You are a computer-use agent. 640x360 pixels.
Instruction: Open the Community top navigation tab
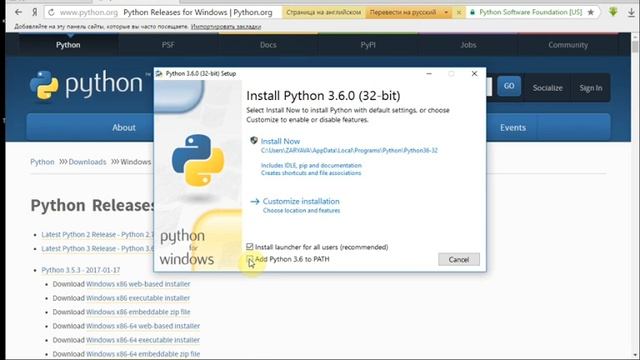pyautogui.click(x=568, y=45)
